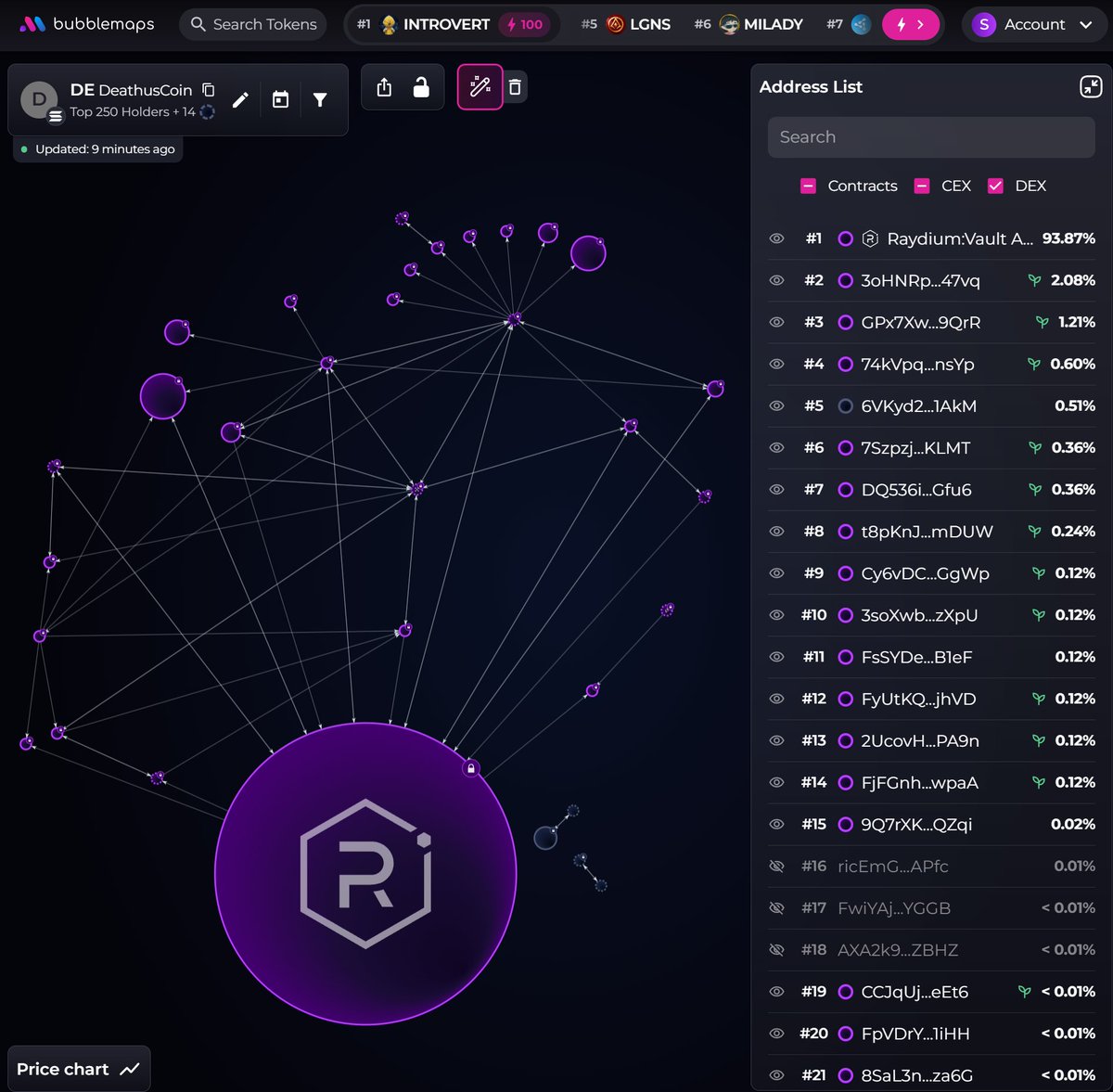The height and width of the screenshot is (1092, 1113).
Task: Toggle the Contracts checkbox
Action: 809,186
